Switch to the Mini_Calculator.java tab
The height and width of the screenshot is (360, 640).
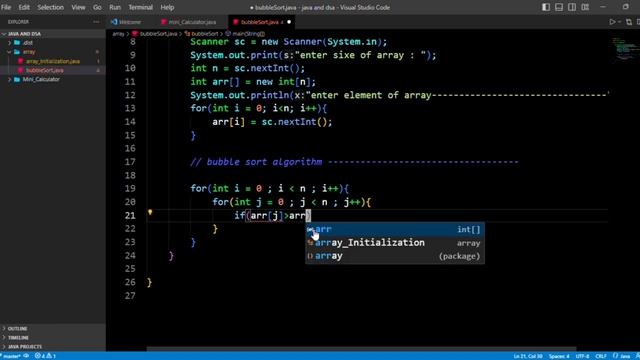click(189, 22)
